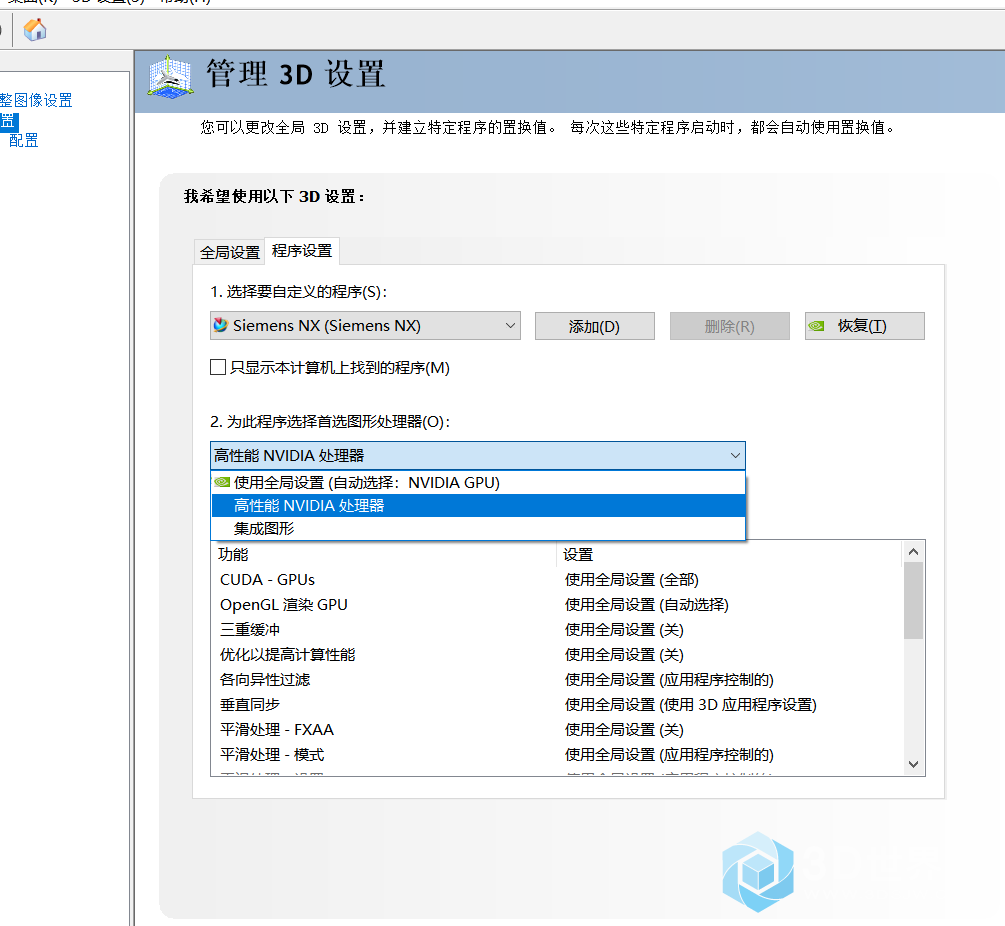Select 使用全局设置 (自动选择: NVIDIA GPU) option

pyautogui.click(x=478, y=483)
